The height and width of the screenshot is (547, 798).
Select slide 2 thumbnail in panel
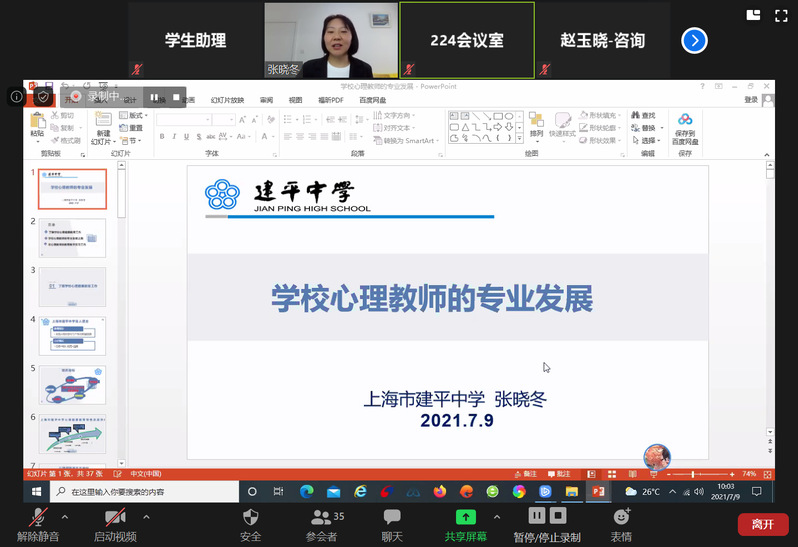[x=72, y=235]
